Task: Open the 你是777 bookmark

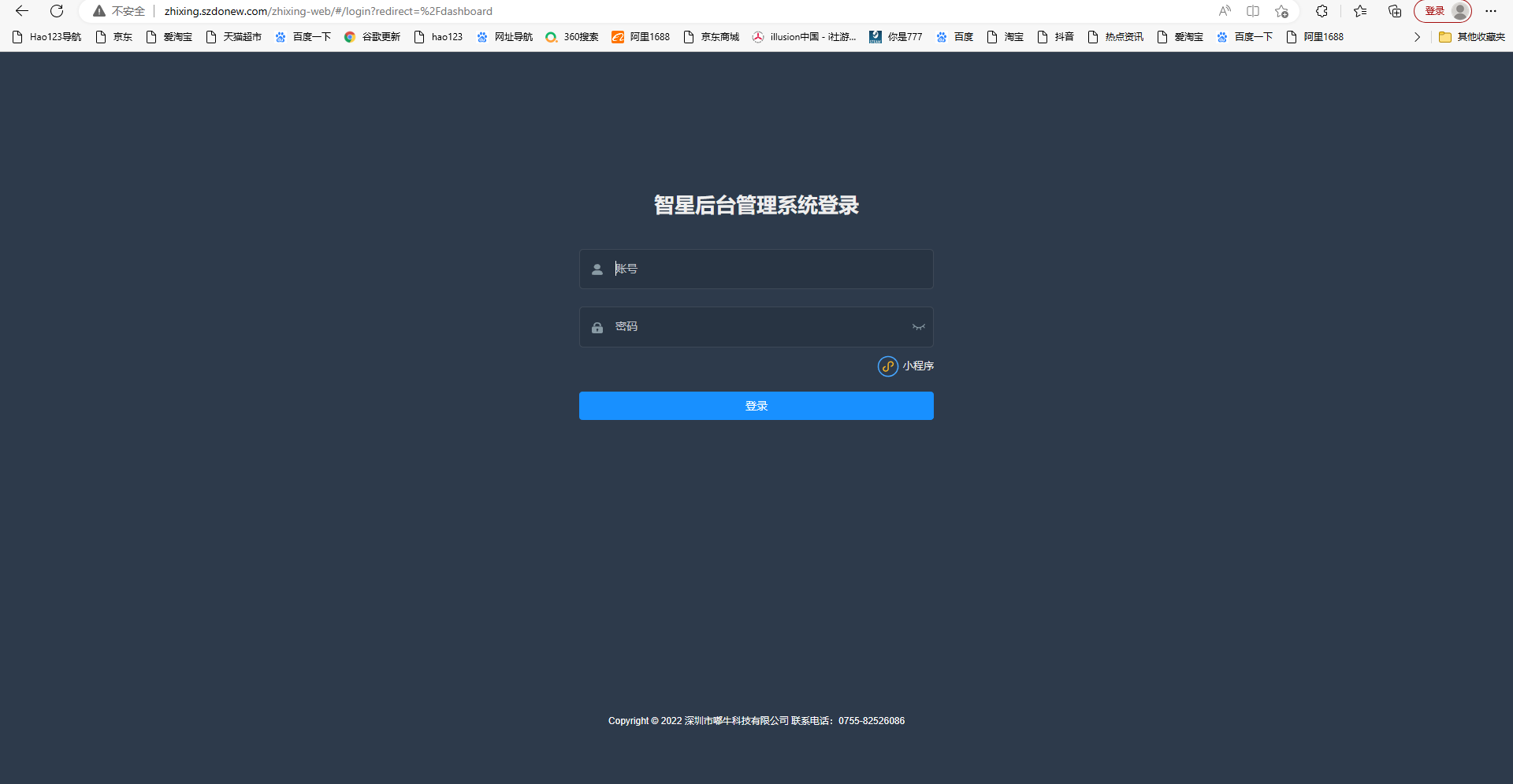Action: tap(896, 37)
